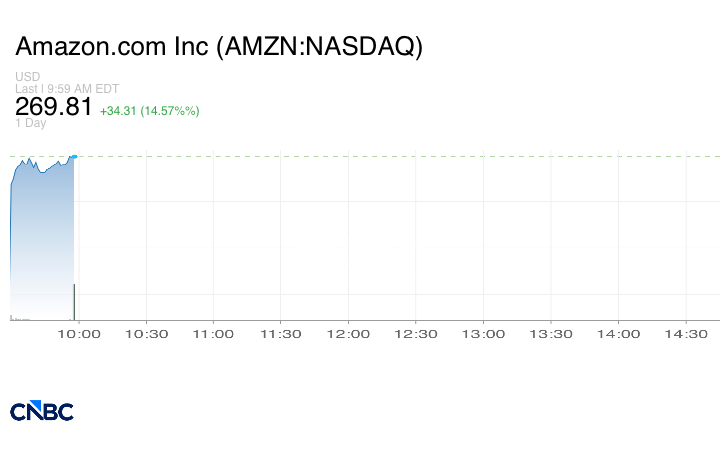
Task: Click the tall volume bar near 10:00
Action: click(x=74, y=302)
